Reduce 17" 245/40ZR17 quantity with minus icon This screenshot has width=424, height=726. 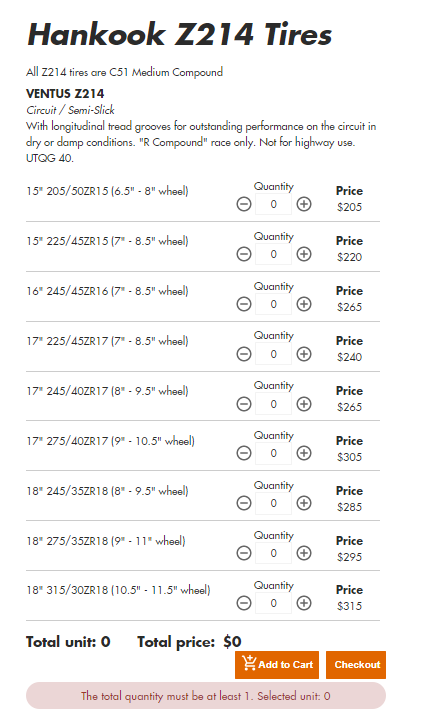(x=244, y=404)
